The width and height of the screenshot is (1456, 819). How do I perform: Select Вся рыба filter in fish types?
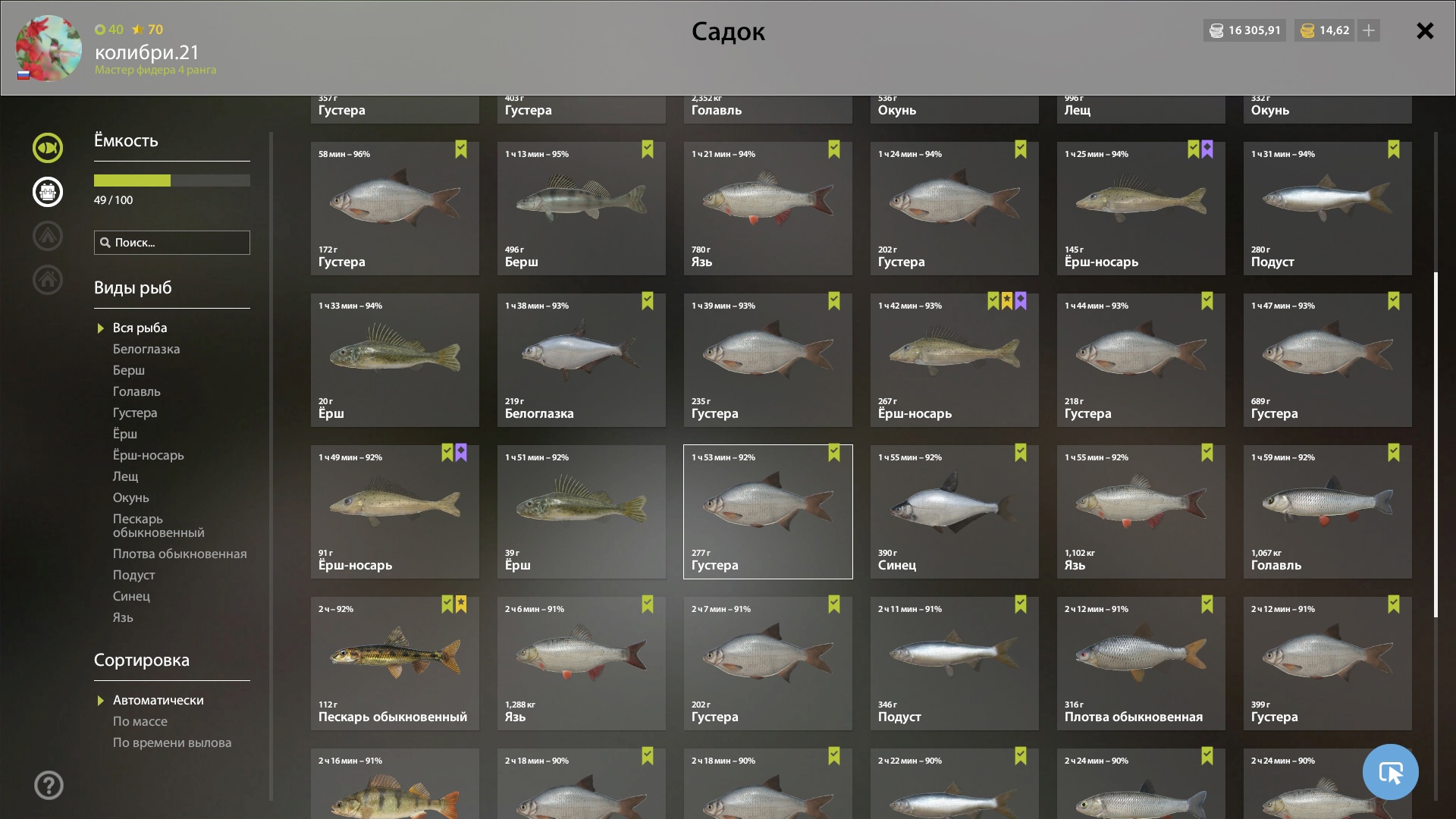pyautogui.click(x=140, y=328)
